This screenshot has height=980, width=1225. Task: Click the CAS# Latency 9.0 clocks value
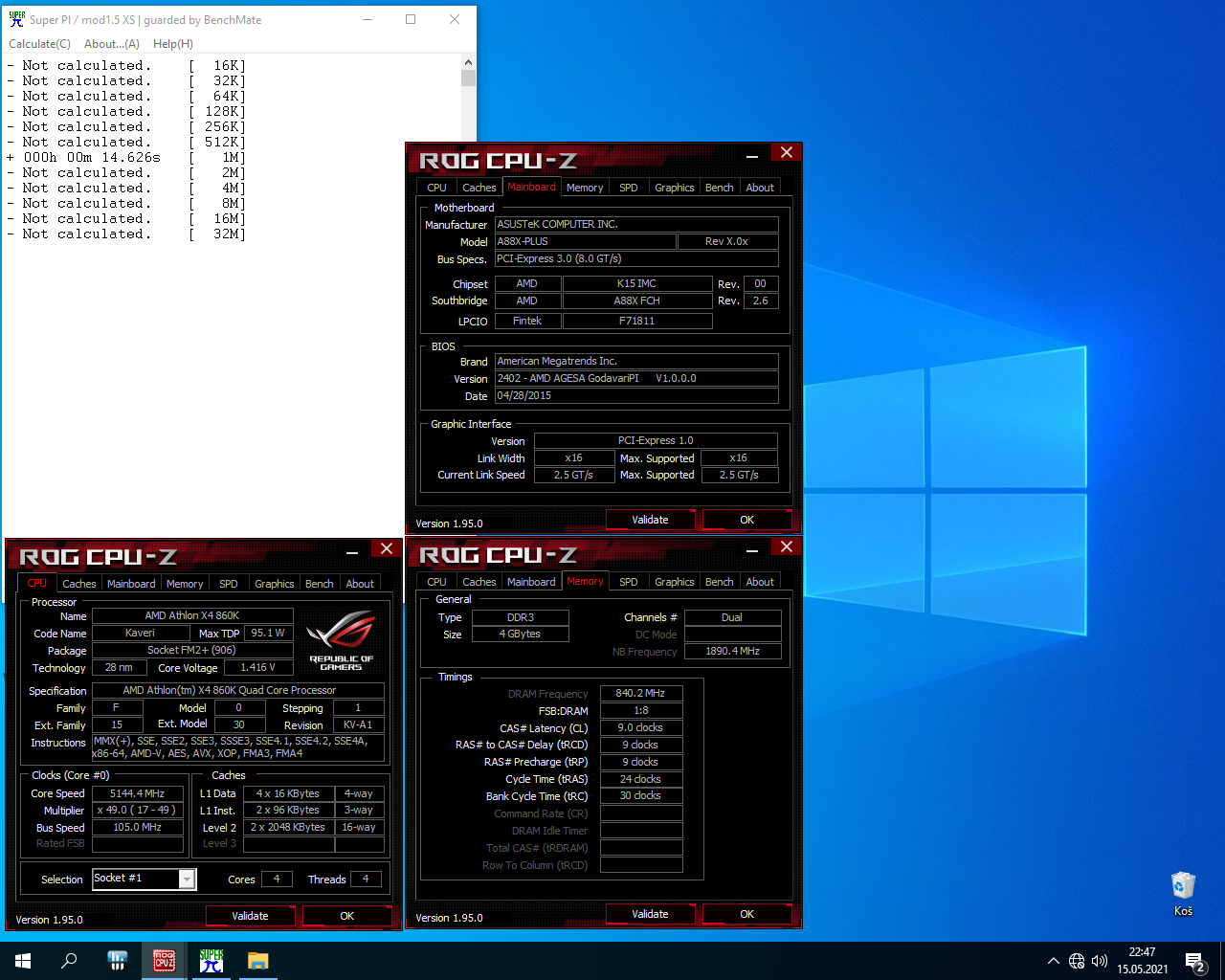click(x=641, y=727)
